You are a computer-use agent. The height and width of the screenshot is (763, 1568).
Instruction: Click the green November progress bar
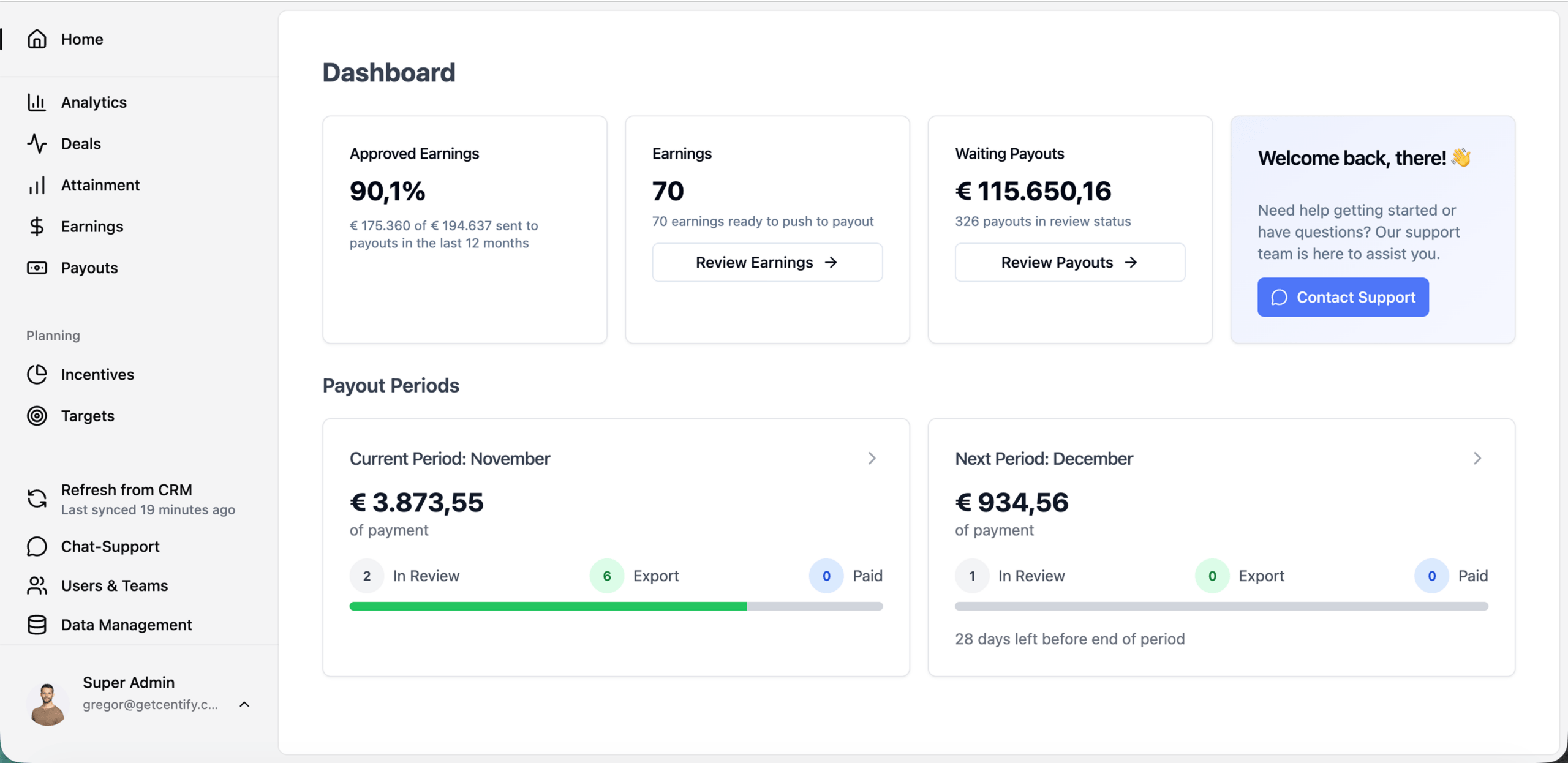pyautogui.click(x=548, y=606)
